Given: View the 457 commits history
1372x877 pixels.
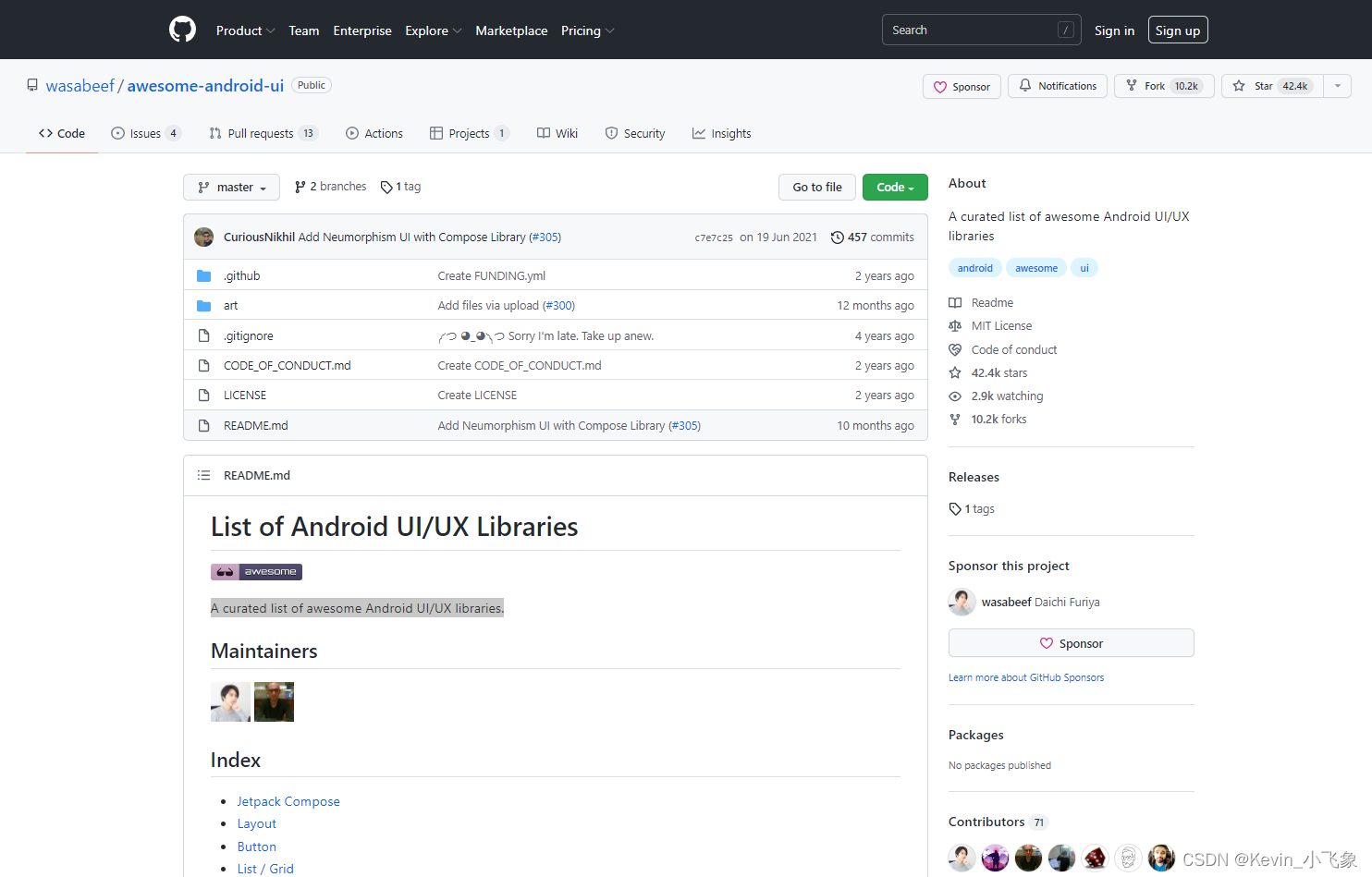Looking at the screenshot, I should [x=873, y=238].
